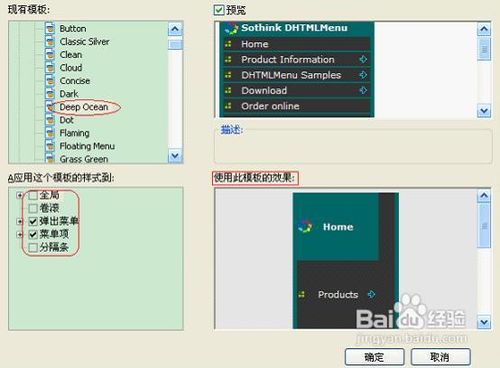Enable the 卷滚 checkbox
Viewport: 500px width, 368px height.
(33, 208)
